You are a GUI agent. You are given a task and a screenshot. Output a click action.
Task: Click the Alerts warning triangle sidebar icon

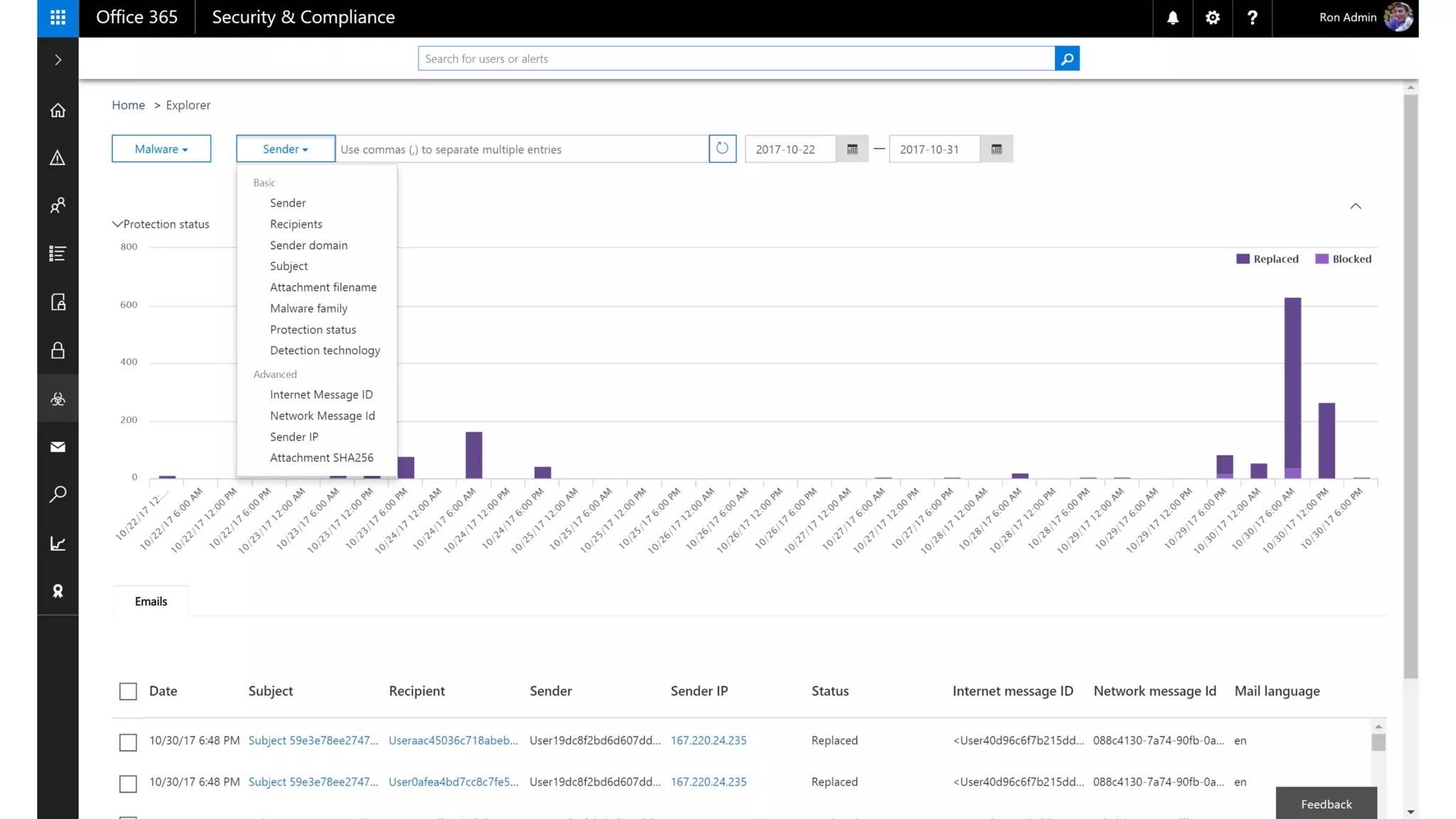[x=58, y=158]
